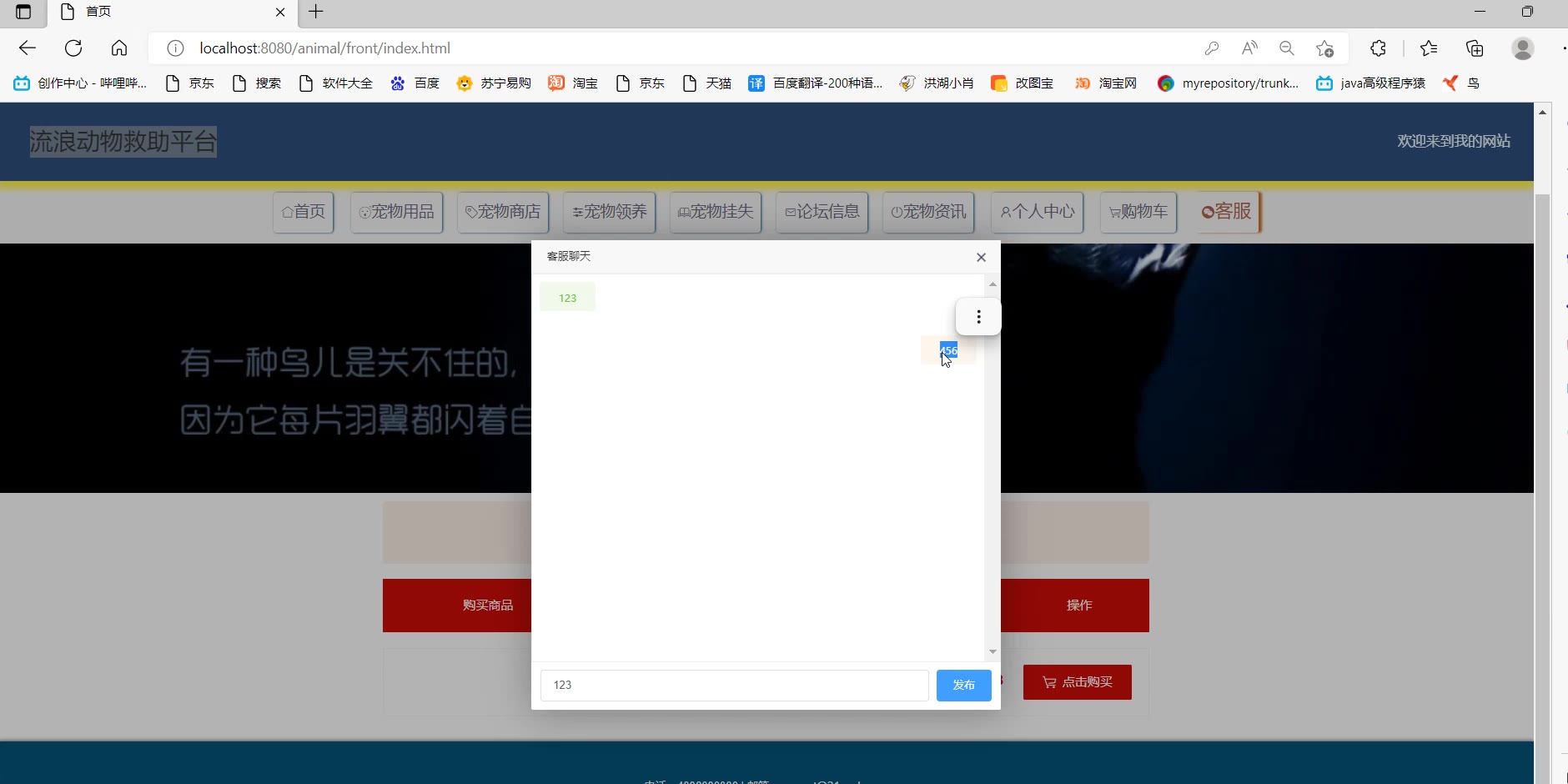1568x784 pixels.
Task: Open the 软件大全 bookmark
Action: pyautogui.click(x=336, y=83)
